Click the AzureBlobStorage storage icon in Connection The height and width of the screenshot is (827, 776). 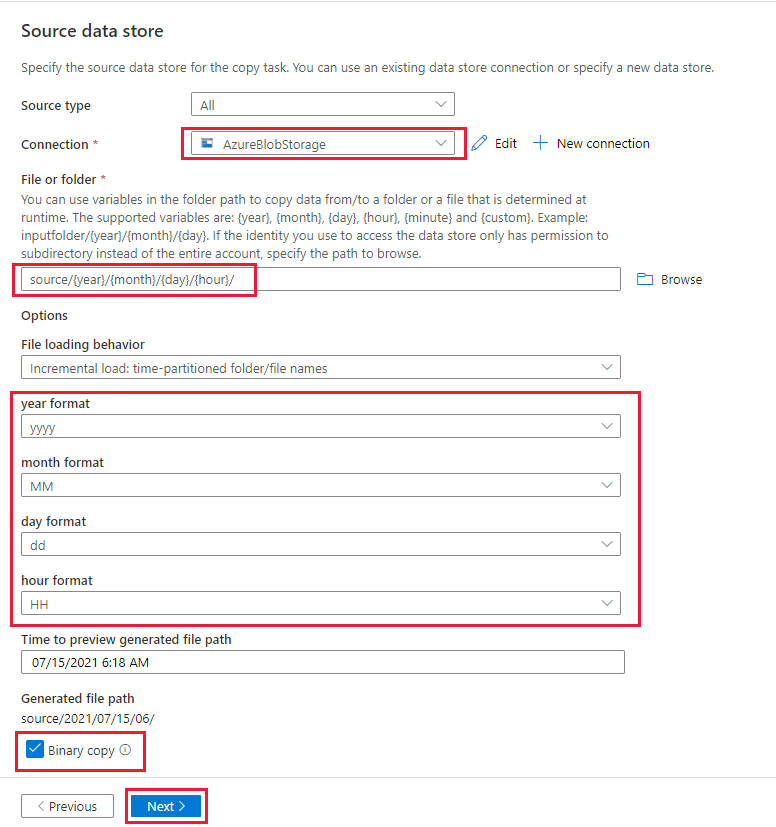207,143
